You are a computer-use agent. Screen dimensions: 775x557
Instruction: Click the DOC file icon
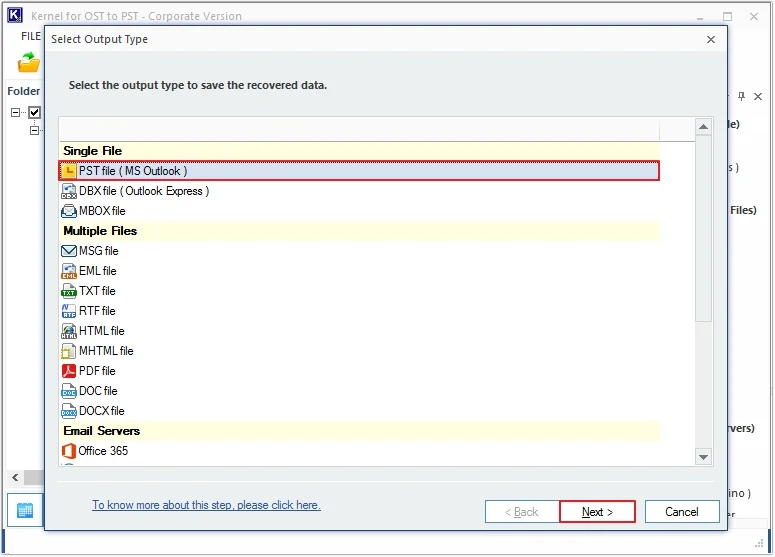(69, 391)
